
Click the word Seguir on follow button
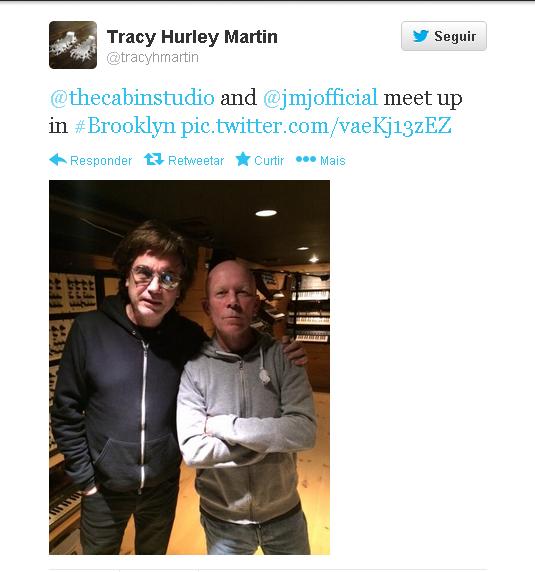[x=455, y=36]
